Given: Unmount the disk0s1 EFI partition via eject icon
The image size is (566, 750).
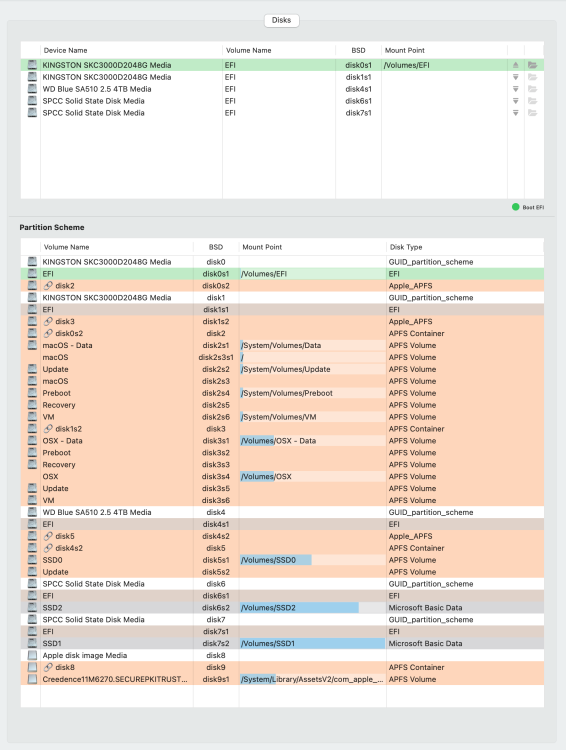Looking at the screenshot, I should coord(515,65).
